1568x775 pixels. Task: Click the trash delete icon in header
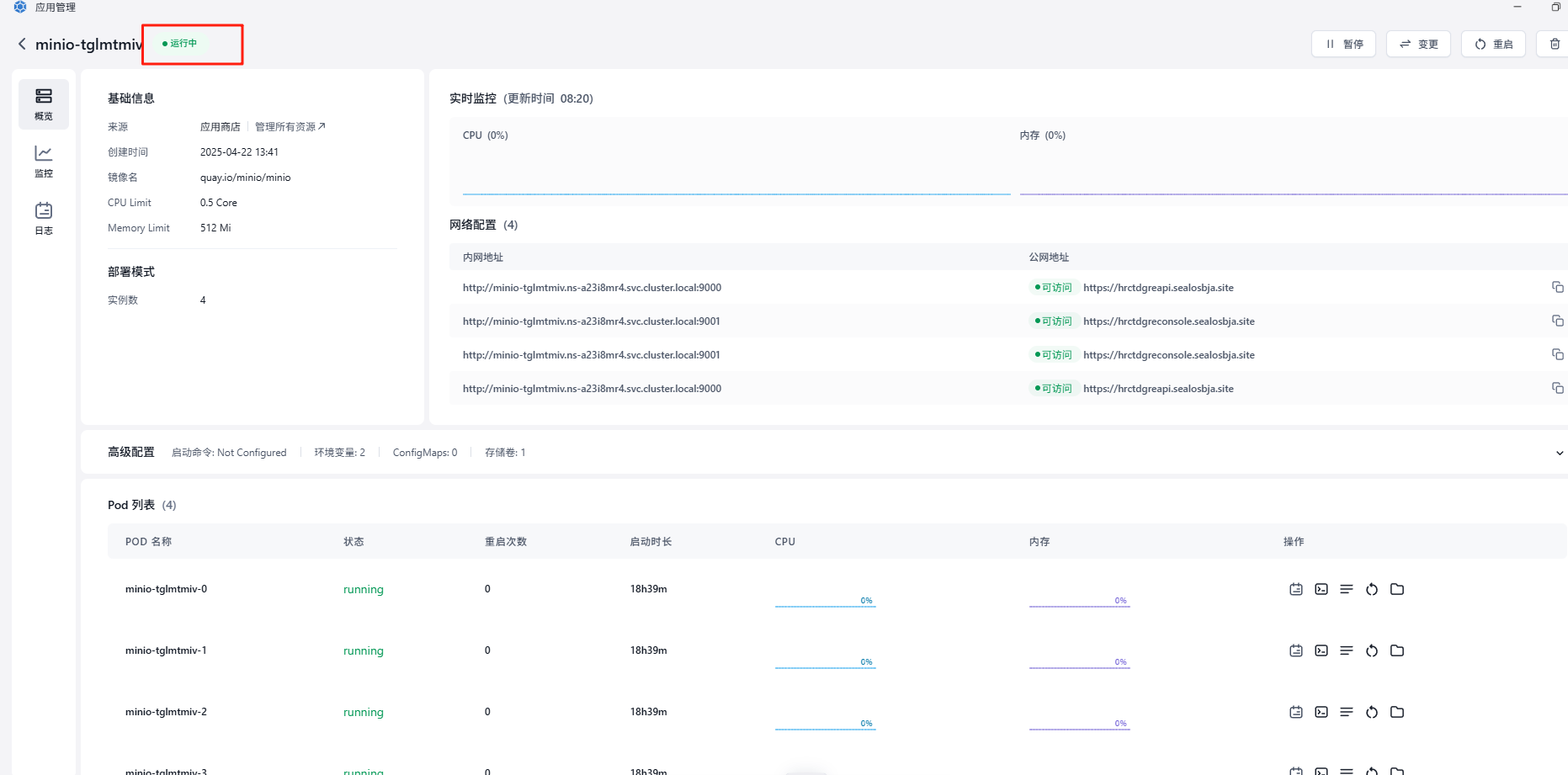click(x=1554, y=44)
